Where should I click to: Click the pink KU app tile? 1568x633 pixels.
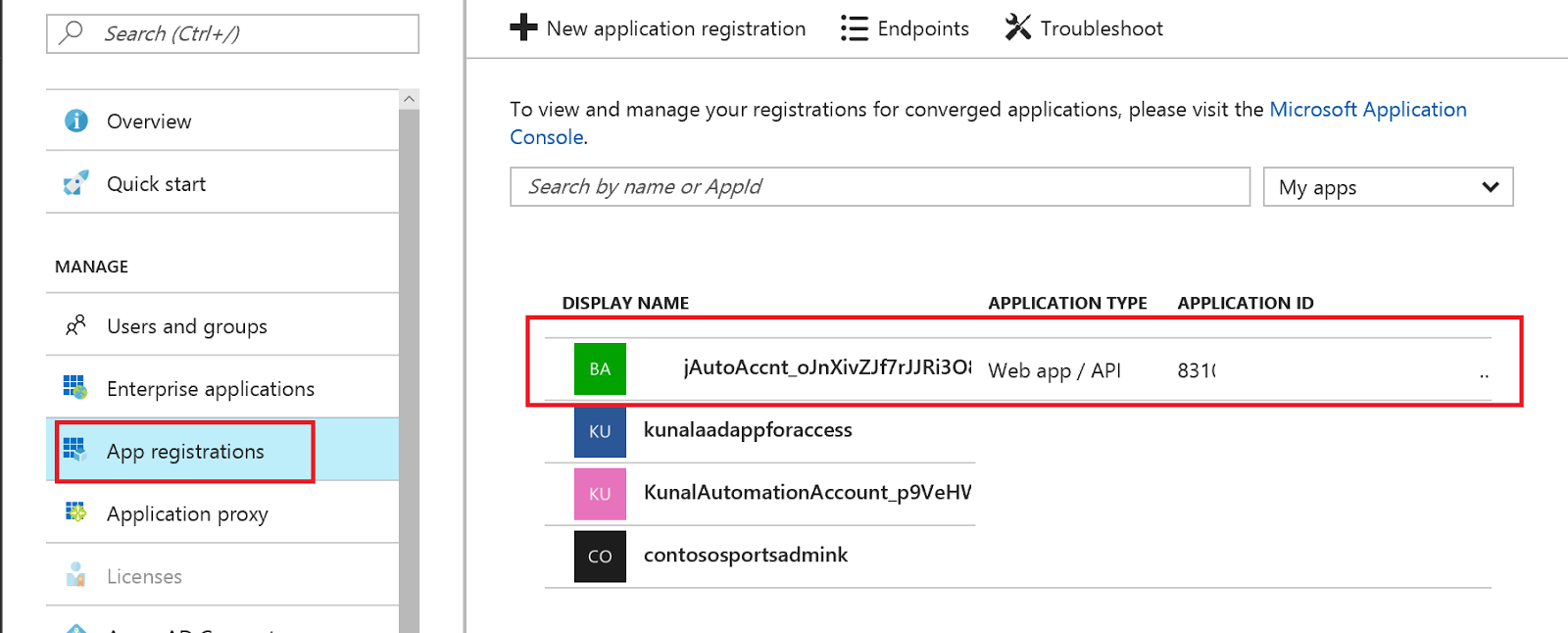600,494
